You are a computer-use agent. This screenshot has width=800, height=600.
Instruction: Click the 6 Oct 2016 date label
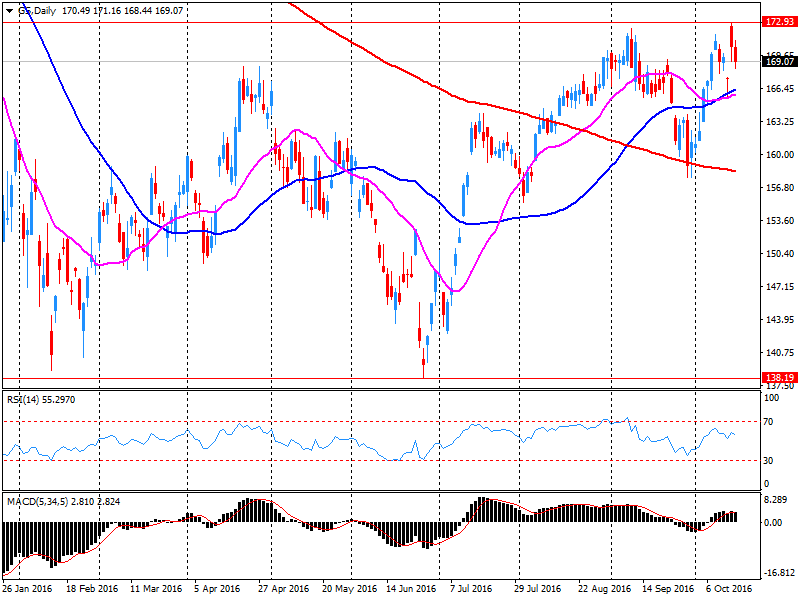click(729, 589)
